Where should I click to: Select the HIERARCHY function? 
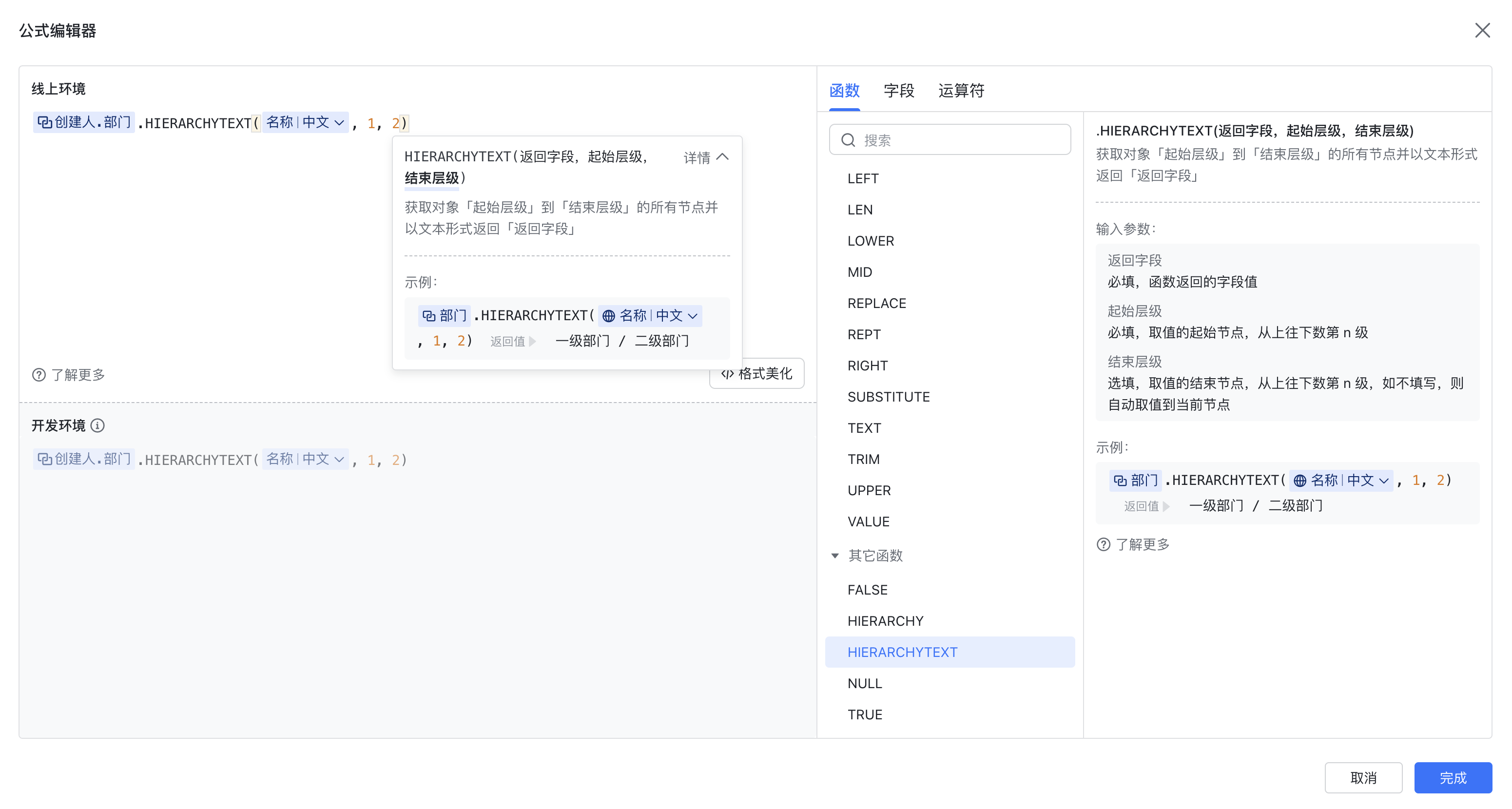pyautogui.click(x=950, y=621)
